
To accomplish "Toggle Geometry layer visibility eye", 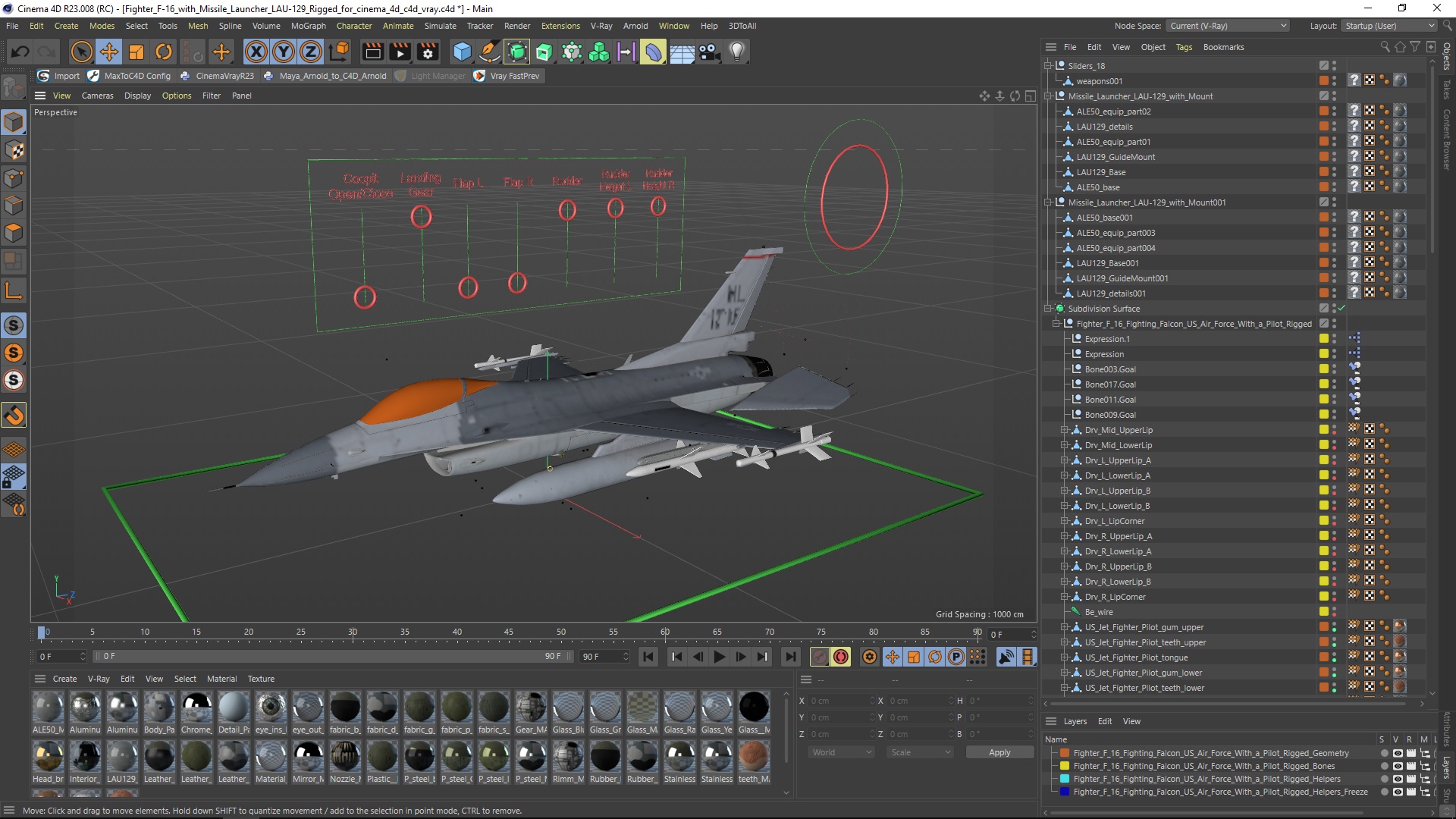I will point(1397,753).
